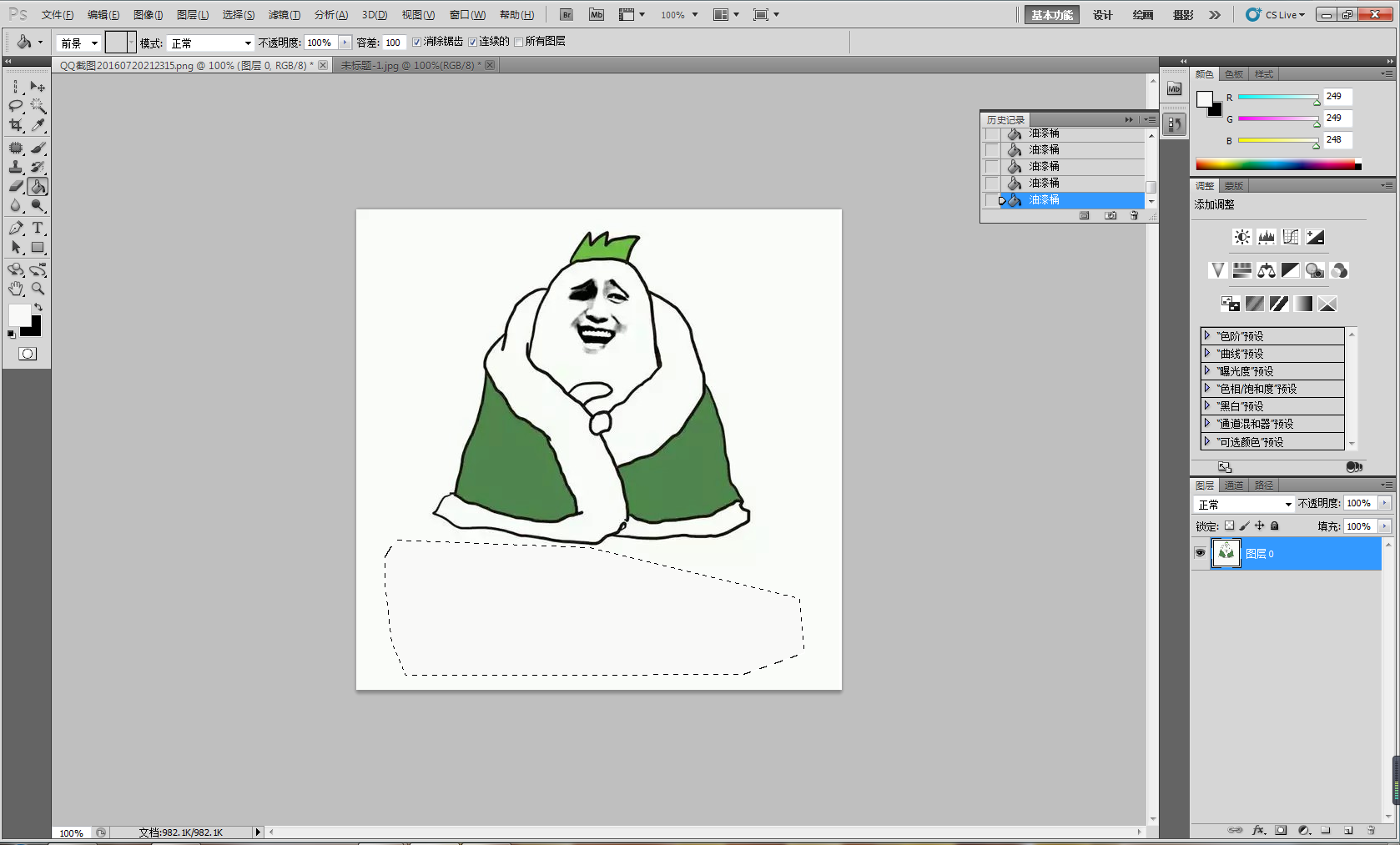Switch to the 色板 tab
1400x845 pixels.
pos(1234,74)
